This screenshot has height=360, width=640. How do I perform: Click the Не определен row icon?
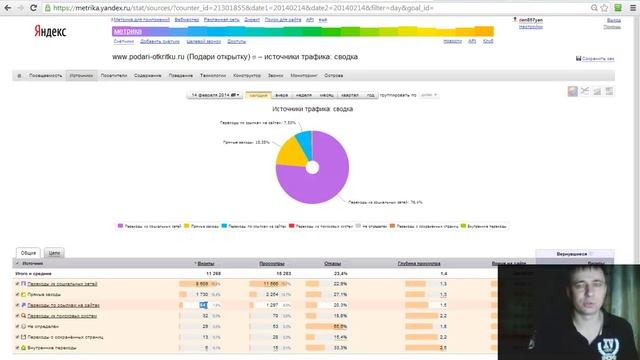tap(23, 326)
